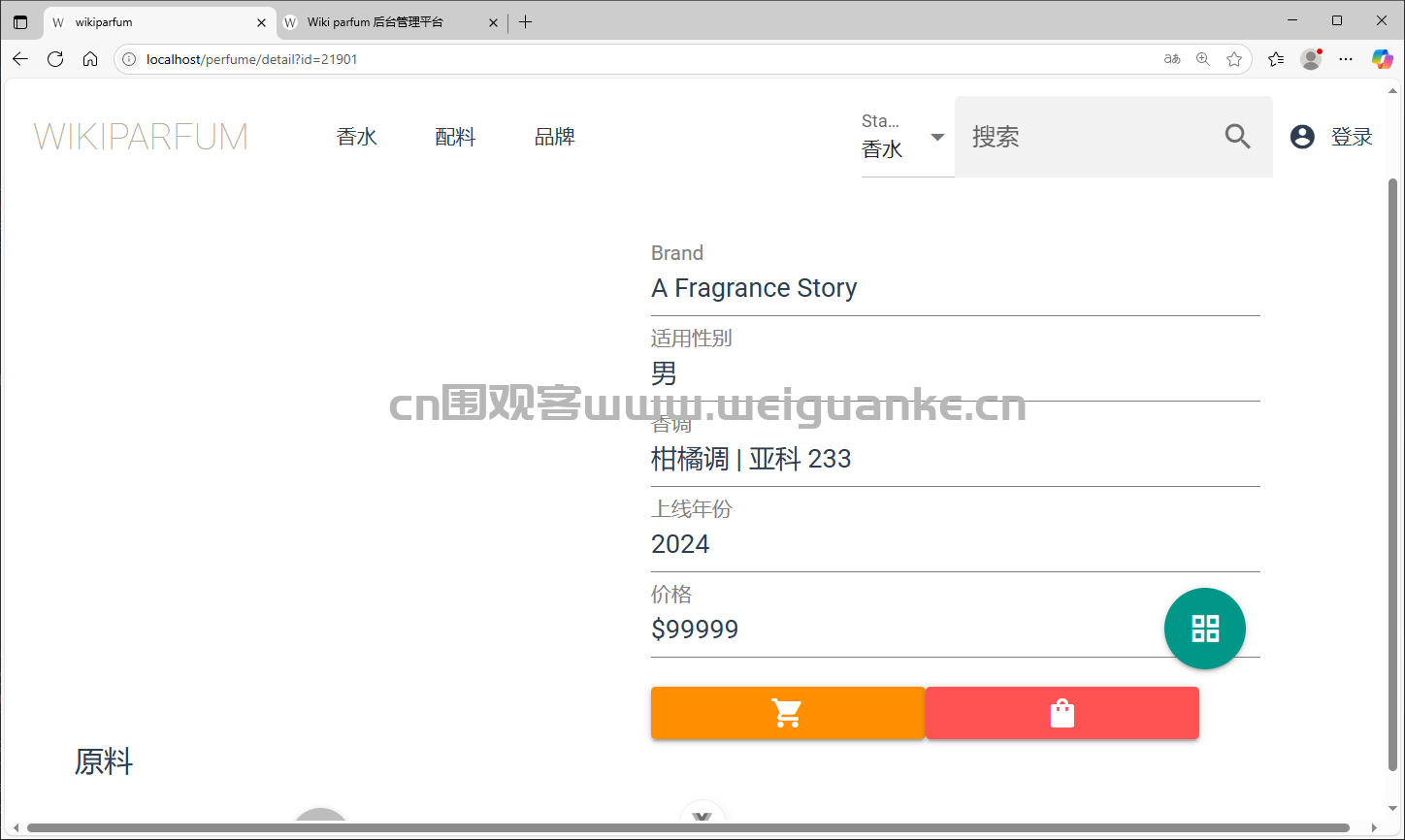Open the browser settings three-dot menu
This screenshot has width=1405, height=840.
[1346, 59]
